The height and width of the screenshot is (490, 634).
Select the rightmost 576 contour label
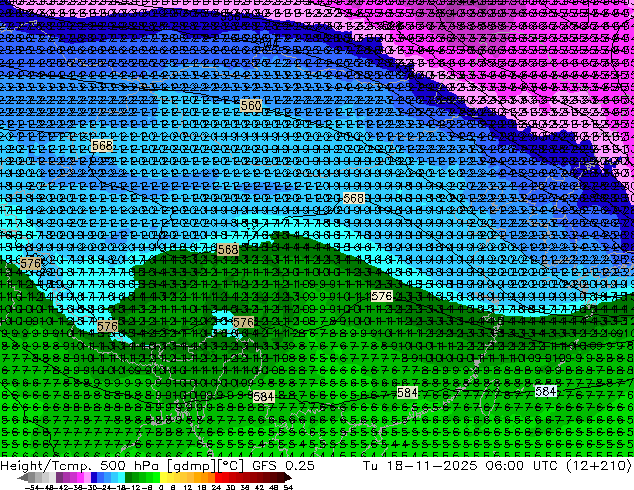pos(382,296)
